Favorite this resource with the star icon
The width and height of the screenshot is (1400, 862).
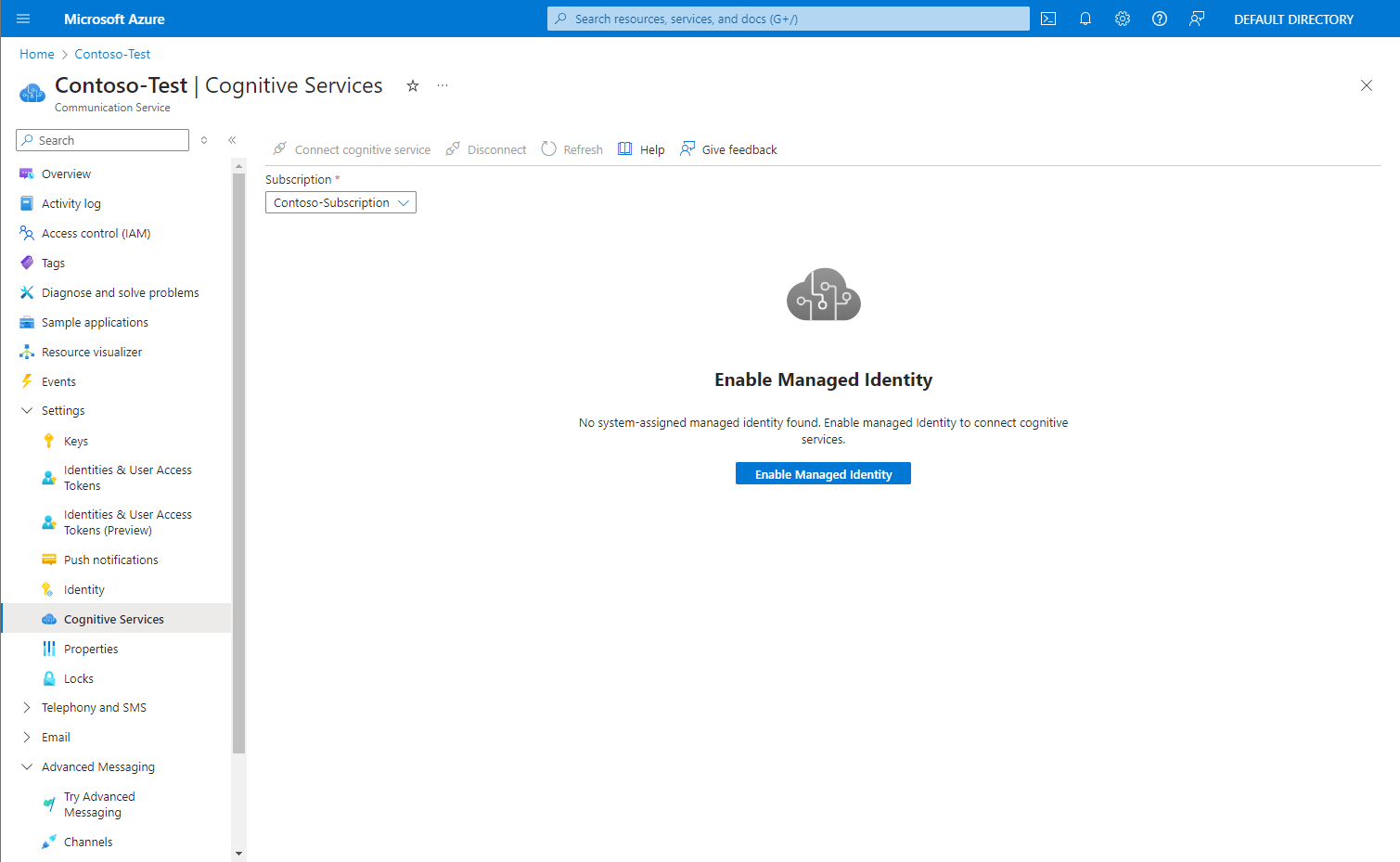413,86
